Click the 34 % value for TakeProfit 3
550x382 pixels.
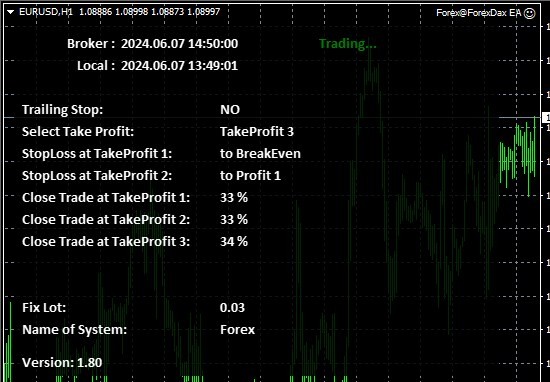[234, 242]
